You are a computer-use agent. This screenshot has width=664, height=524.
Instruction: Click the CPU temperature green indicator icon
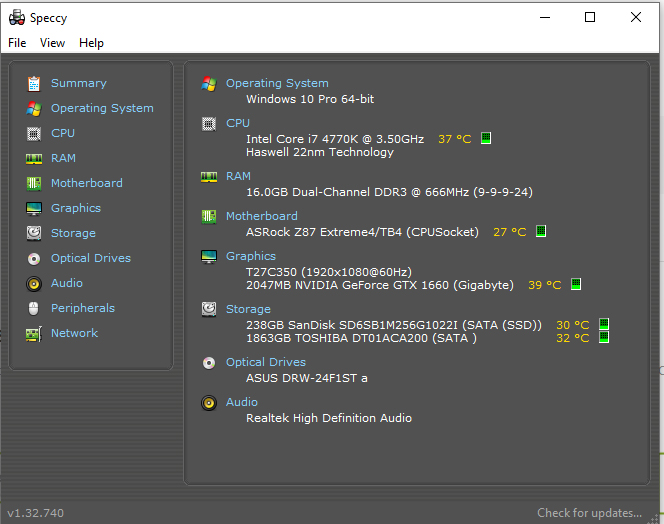click(x=486, y=138)
